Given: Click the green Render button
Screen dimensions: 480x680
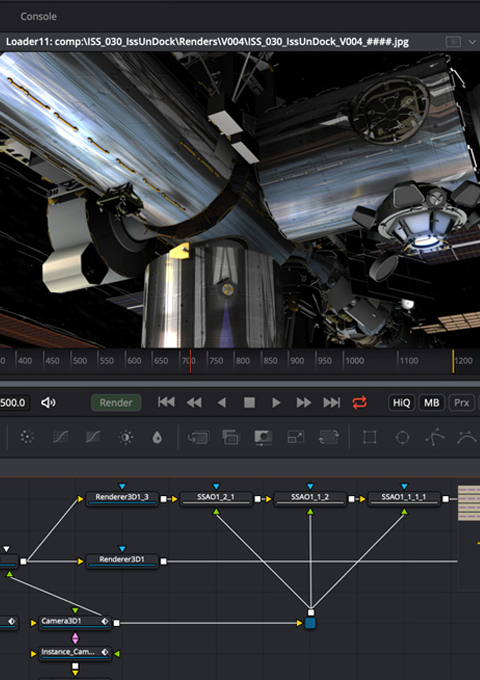Looking at the screenshot, I should (x=116, y=403).
